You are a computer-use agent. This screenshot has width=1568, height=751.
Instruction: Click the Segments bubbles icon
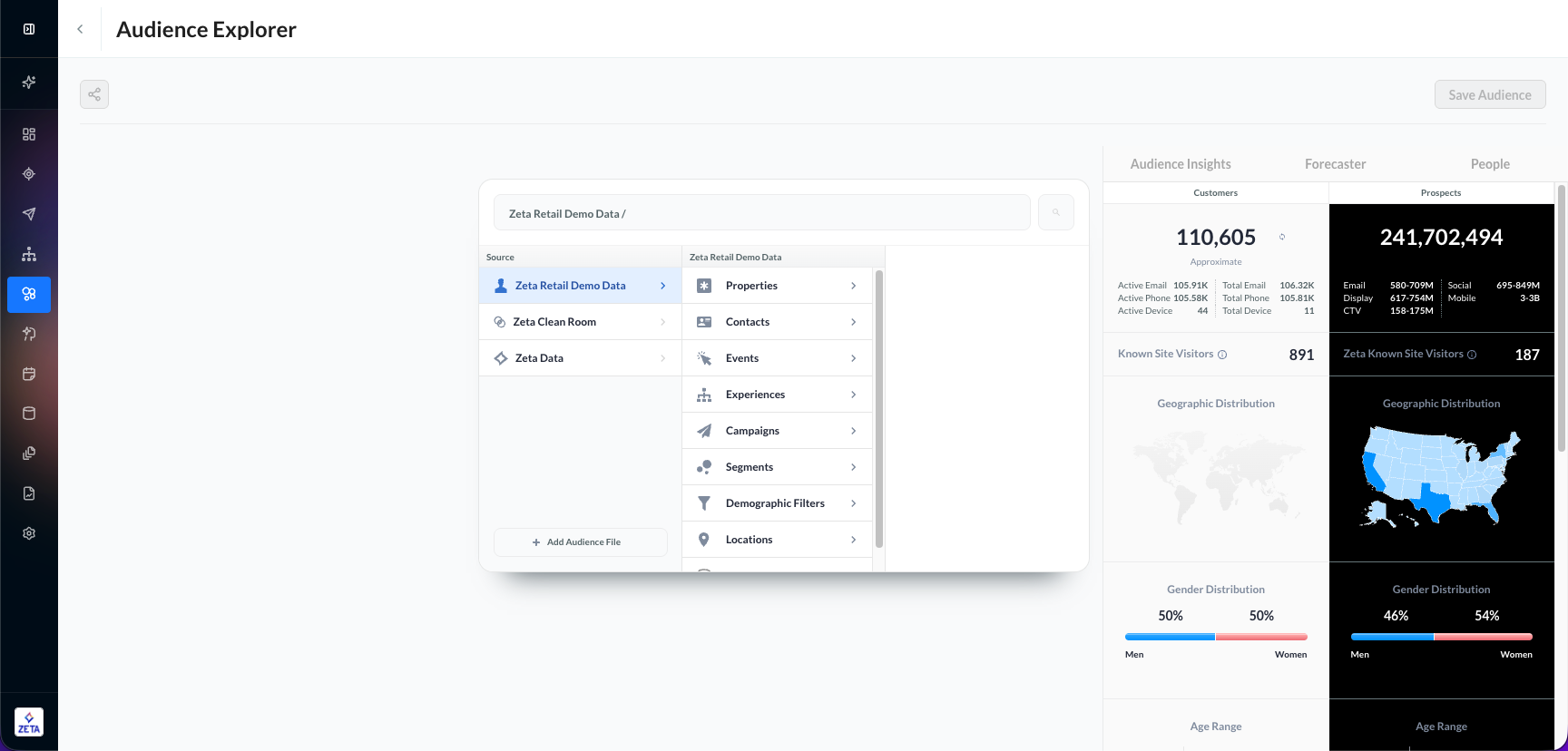point(704,467)
